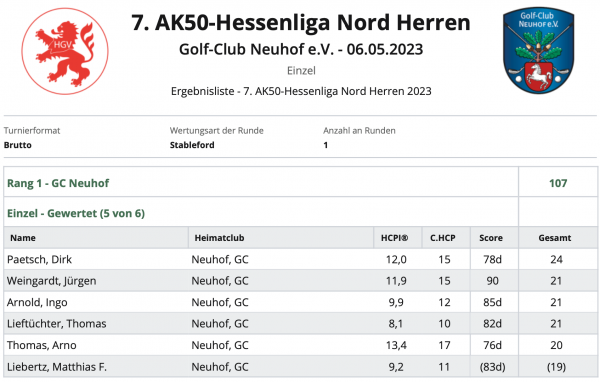Click the Einzel - Gewertet (5 von 6) label
This screenshot has width=600, height=382.
click(x=76, y=213)
